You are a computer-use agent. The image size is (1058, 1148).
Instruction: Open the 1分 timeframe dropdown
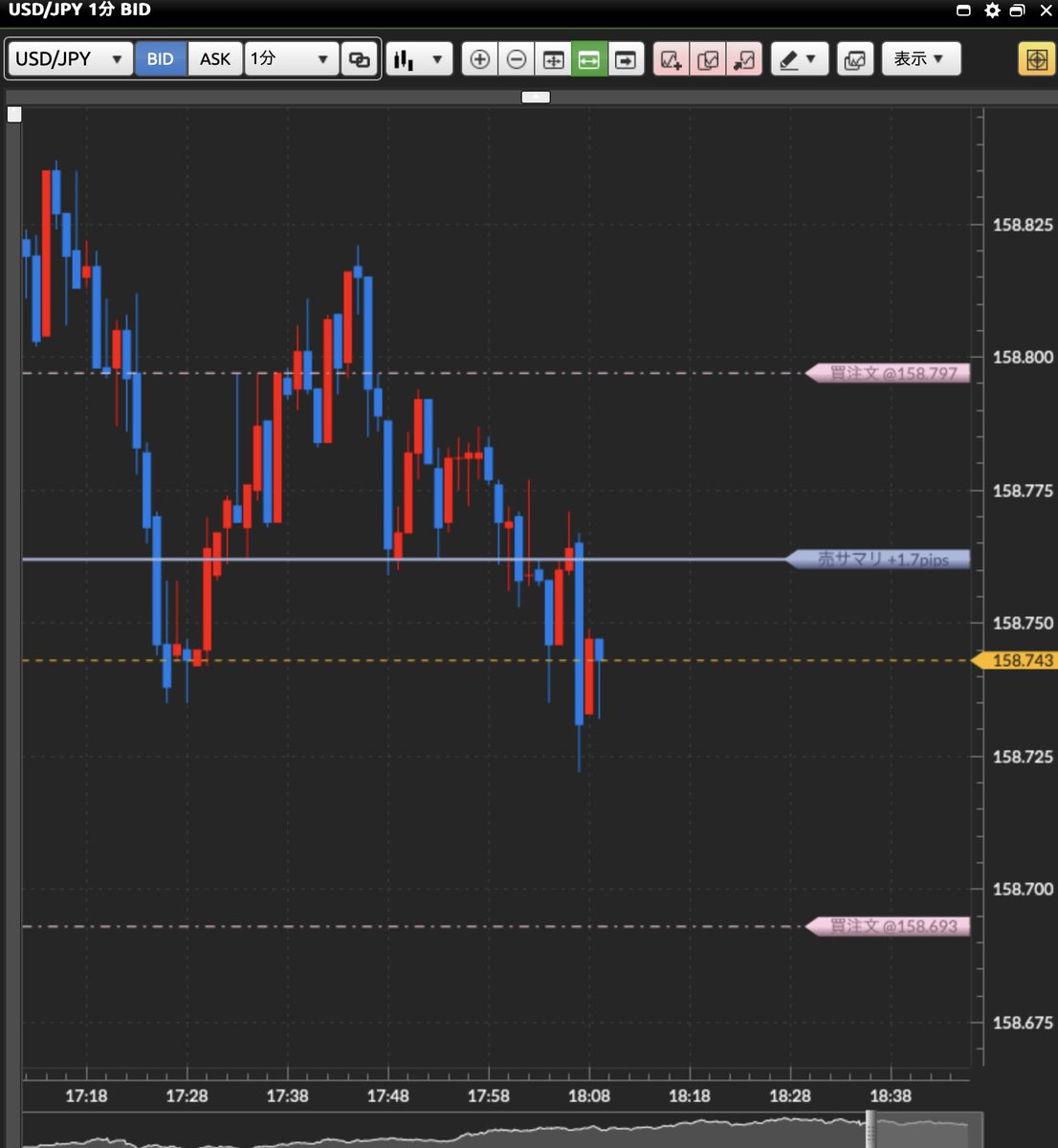pyautogui.click(x=291, y=58)
